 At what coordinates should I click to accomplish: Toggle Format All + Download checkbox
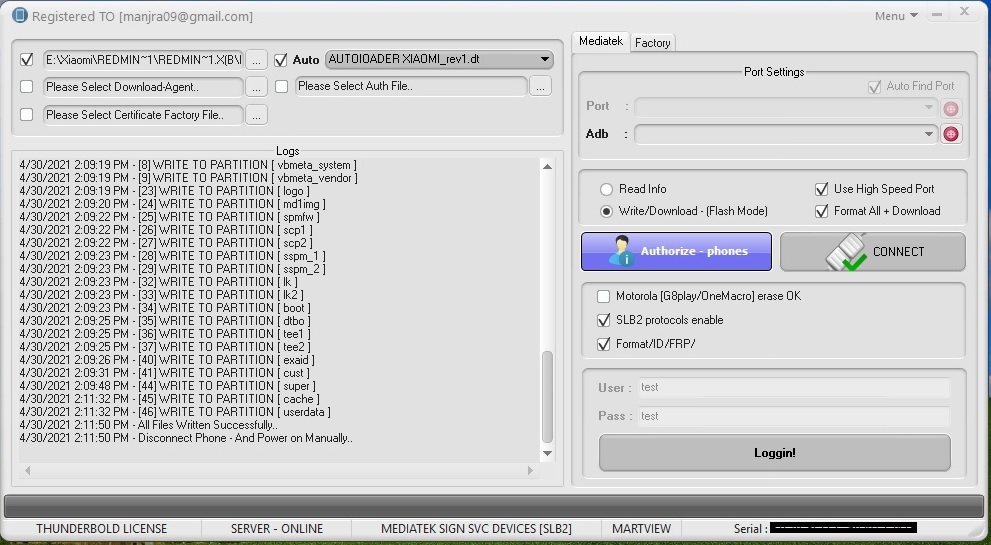822,211
